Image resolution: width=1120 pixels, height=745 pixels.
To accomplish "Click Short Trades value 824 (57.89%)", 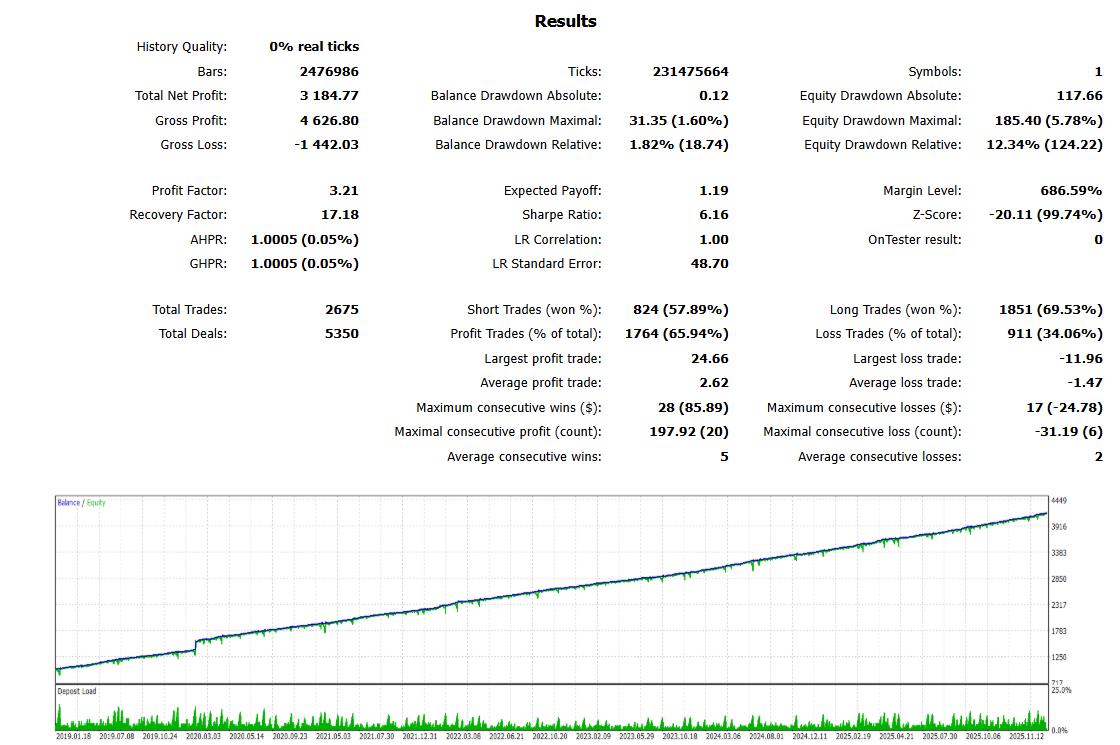I will pos(681,309).
